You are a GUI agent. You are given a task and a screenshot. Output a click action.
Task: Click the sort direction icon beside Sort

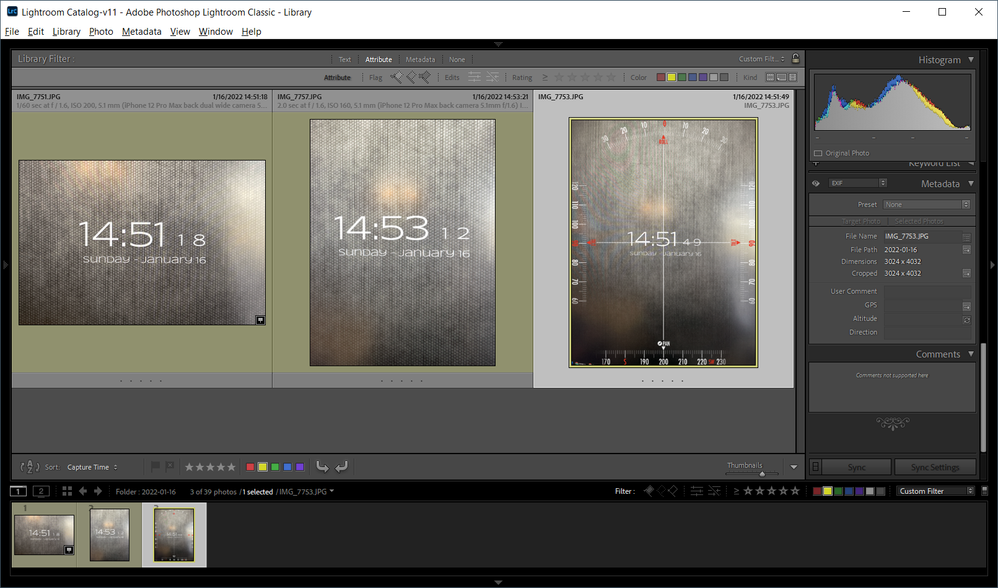(x=30, y=466)
